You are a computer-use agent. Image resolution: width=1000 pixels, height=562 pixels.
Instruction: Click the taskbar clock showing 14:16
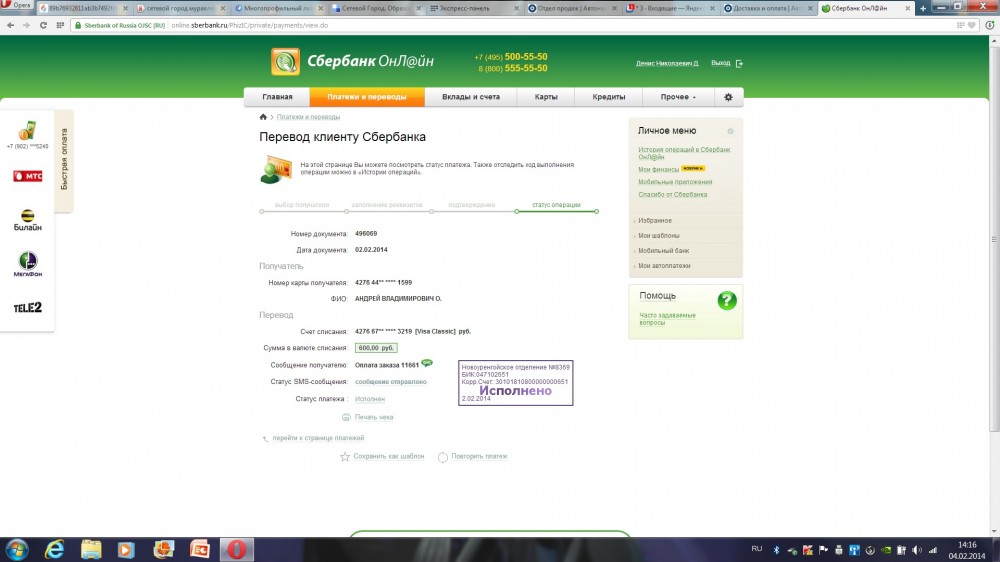967,545
